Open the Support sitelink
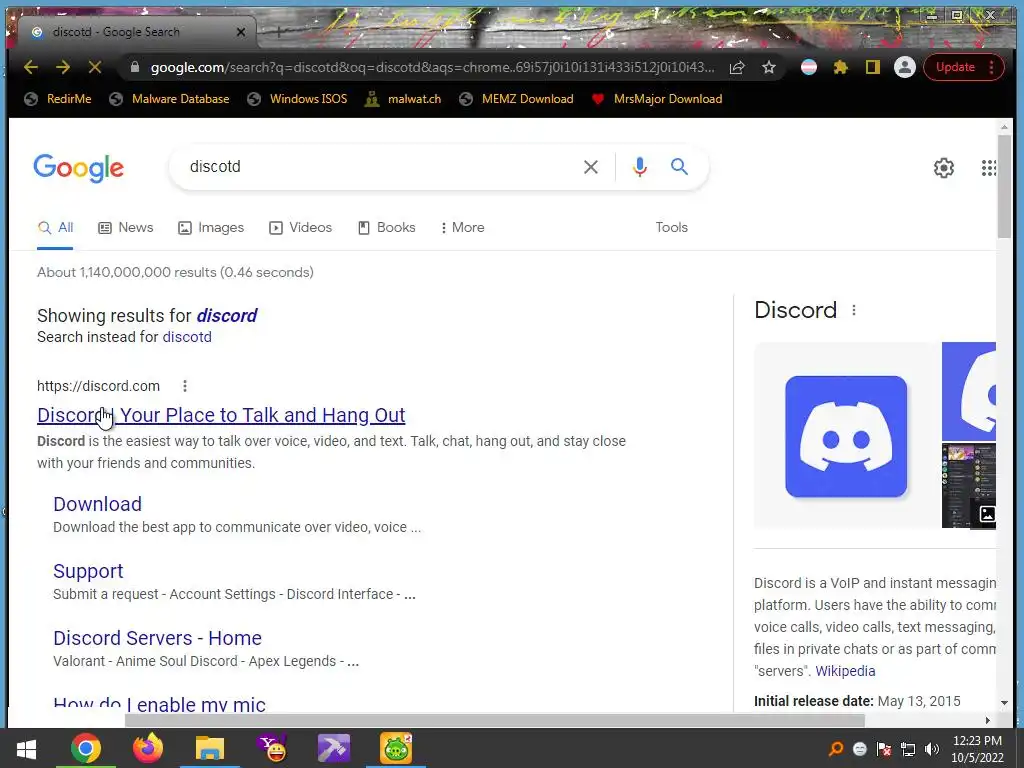The width and height of the screenshot is (1024, 768). point(88,571)
